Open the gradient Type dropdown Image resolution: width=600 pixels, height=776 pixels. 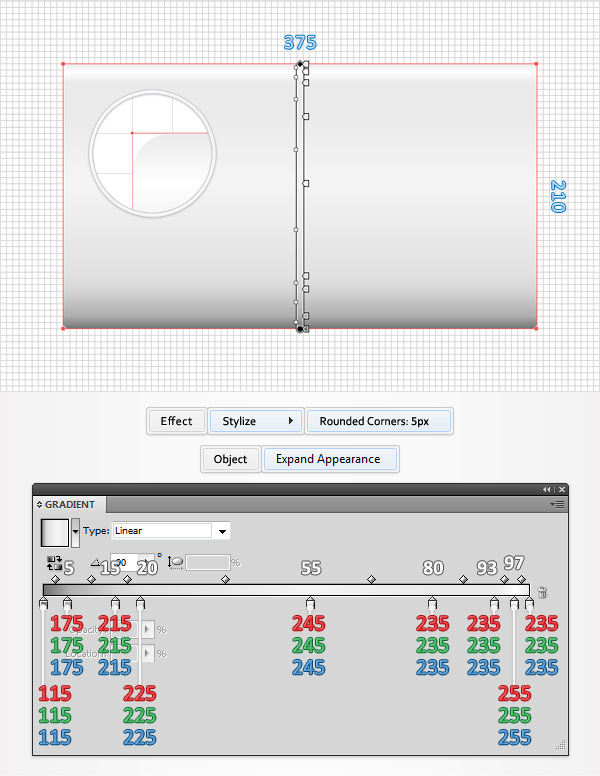[171, 531]
